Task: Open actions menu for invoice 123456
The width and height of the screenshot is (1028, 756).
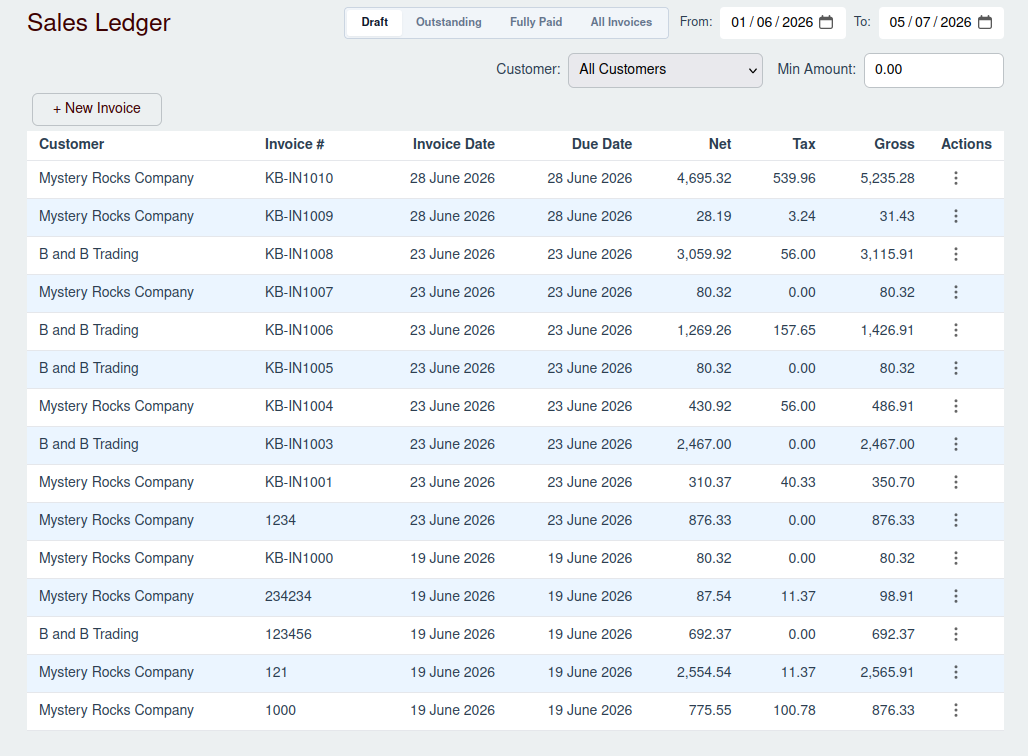Action: pos(956,635)
